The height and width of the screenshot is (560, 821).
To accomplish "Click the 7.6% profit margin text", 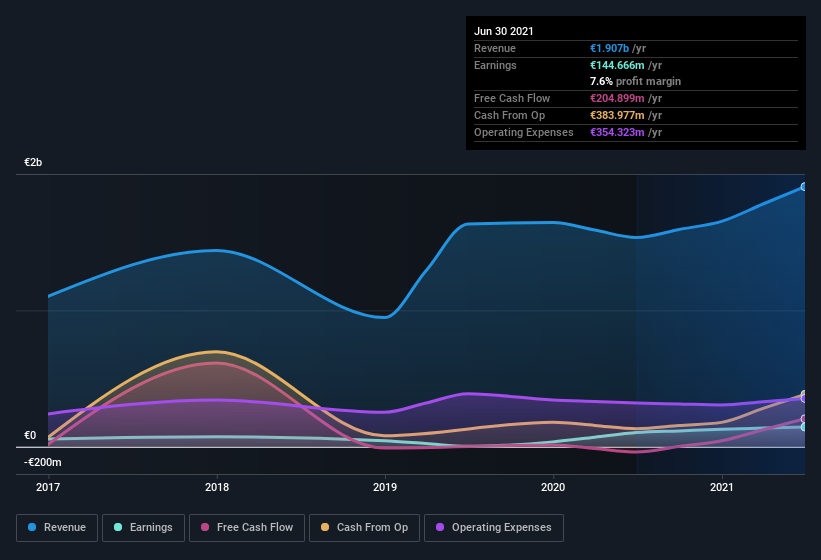I will click(636, 81).
